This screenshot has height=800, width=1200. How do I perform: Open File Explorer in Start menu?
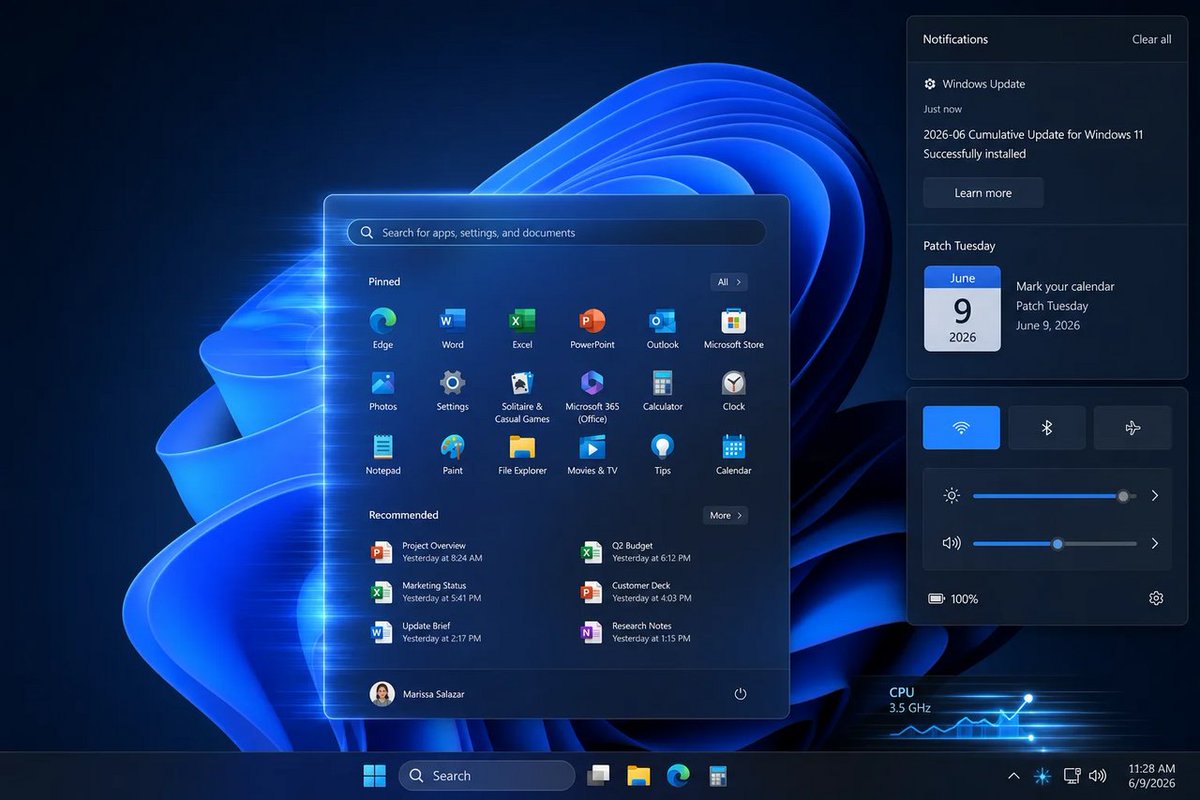coord(522,454)
